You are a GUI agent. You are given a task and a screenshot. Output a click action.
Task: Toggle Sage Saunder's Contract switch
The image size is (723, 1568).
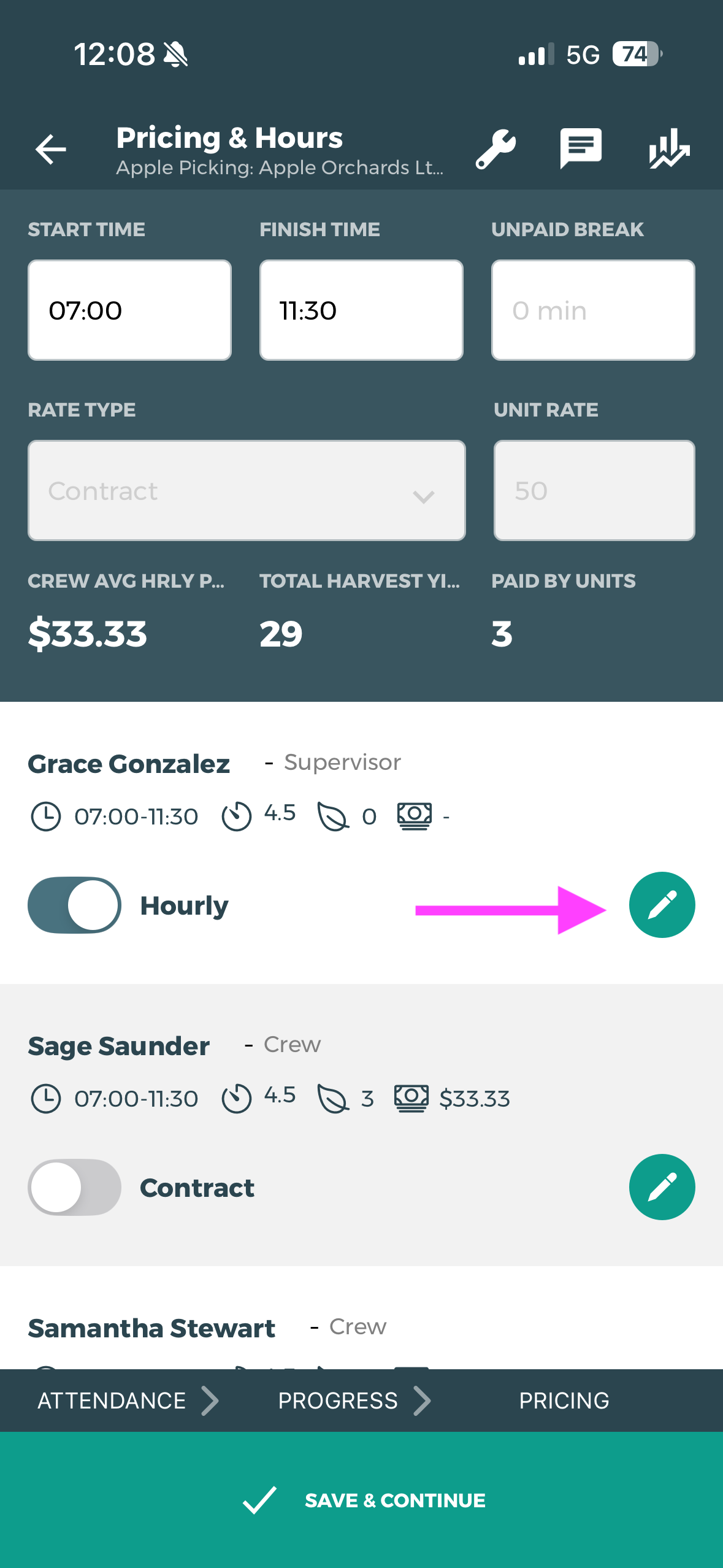tap(74, 1187)
